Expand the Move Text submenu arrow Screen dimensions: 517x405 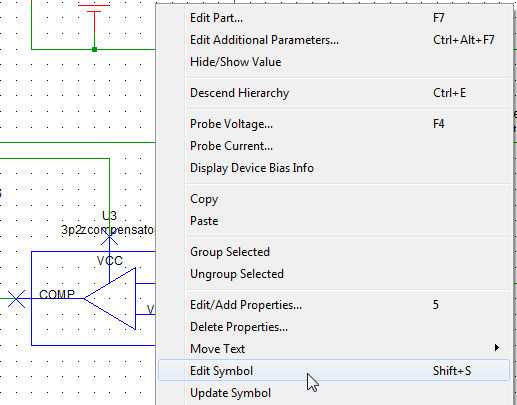[x=497, y=348]
